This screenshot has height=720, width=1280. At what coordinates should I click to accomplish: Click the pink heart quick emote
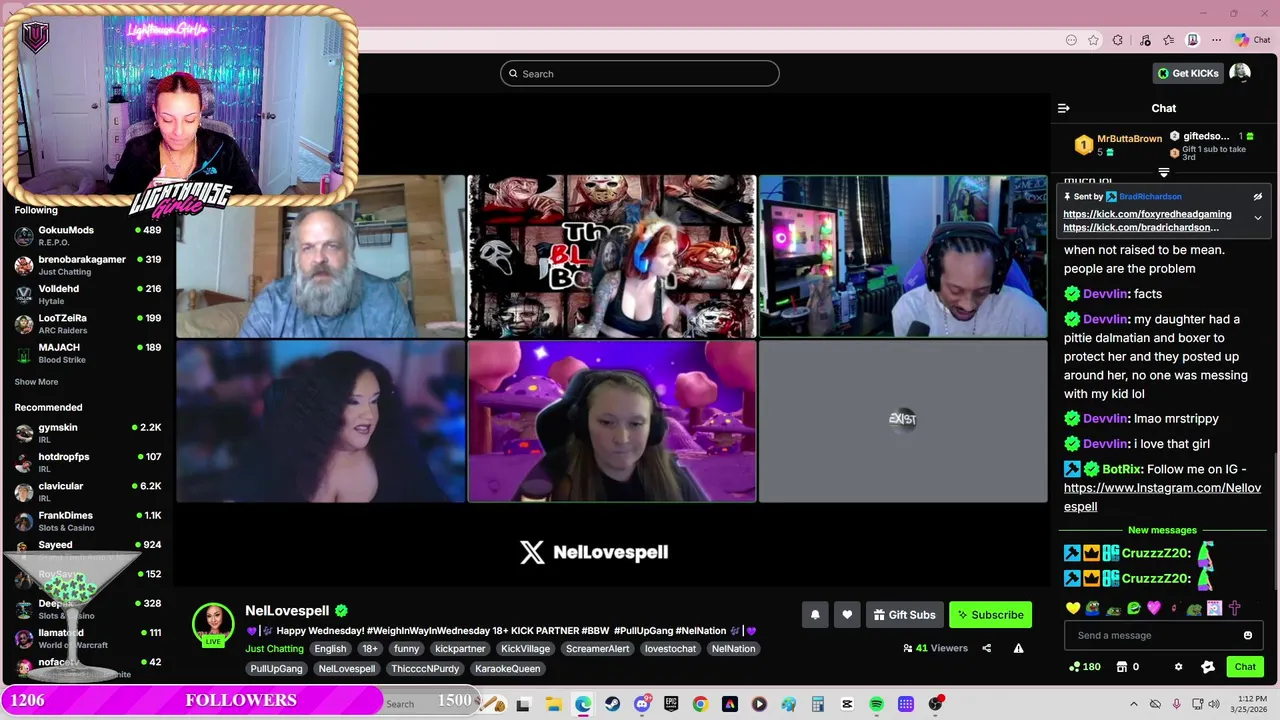[1154, 608]
